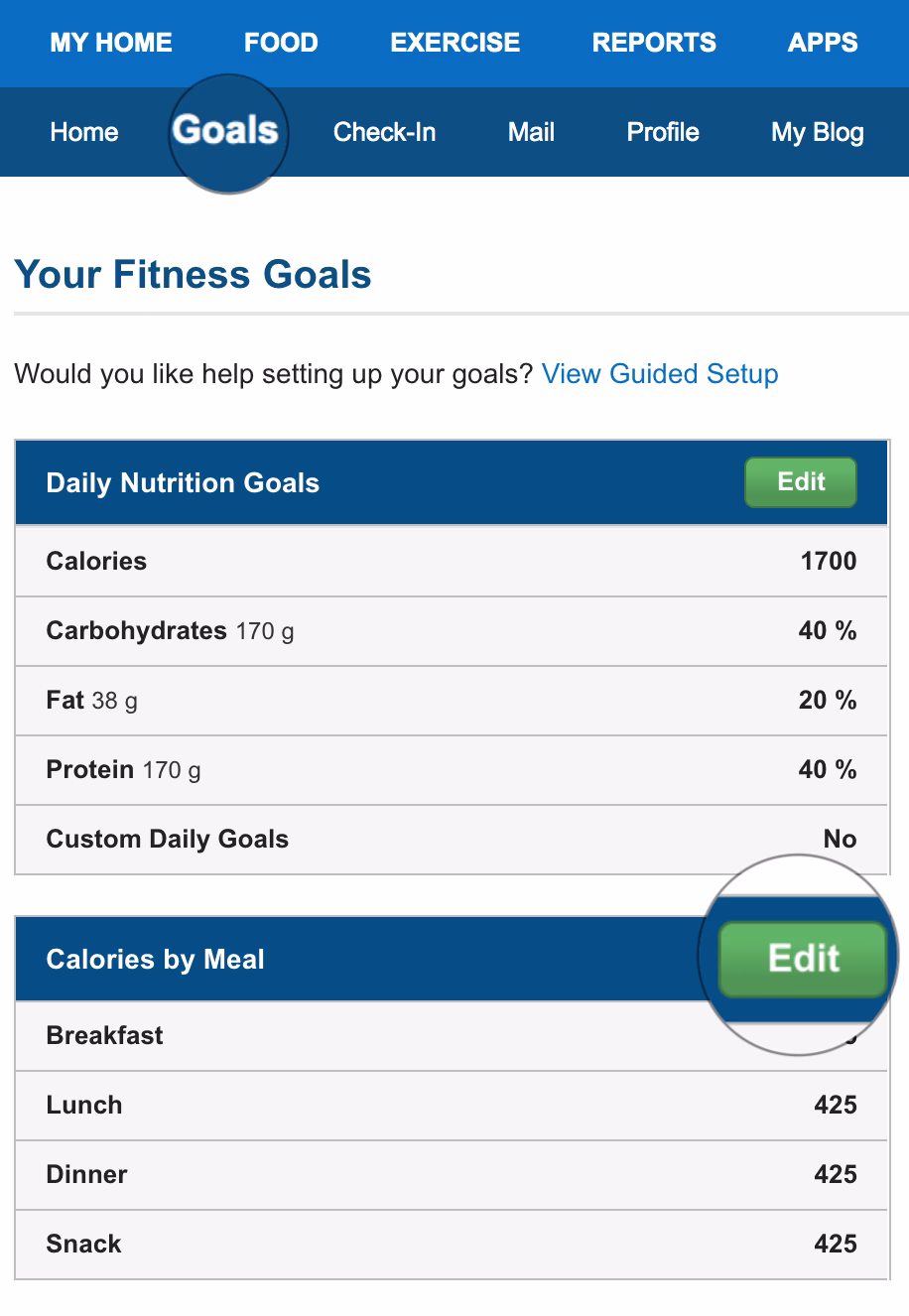Click the View Guided Setup link
Image resolution: width=909 pixels, height=1316 pixels.
pyautogui.click(x=660, y=374)
